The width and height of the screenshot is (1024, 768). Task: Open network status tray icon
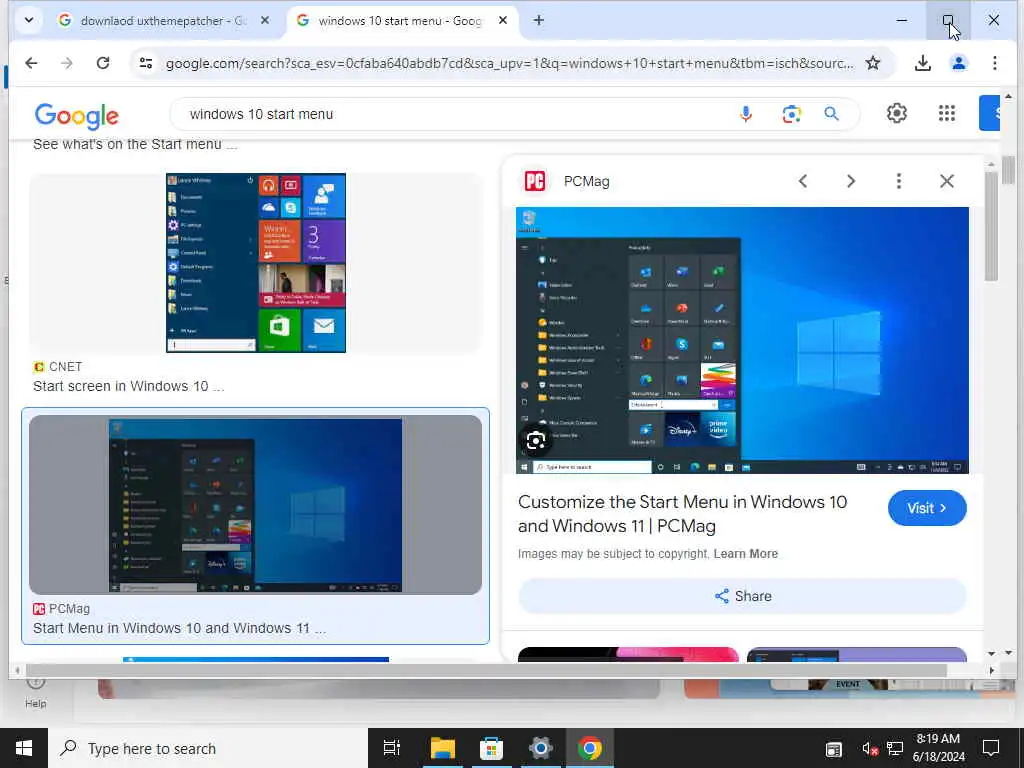(x=895, y=749)
